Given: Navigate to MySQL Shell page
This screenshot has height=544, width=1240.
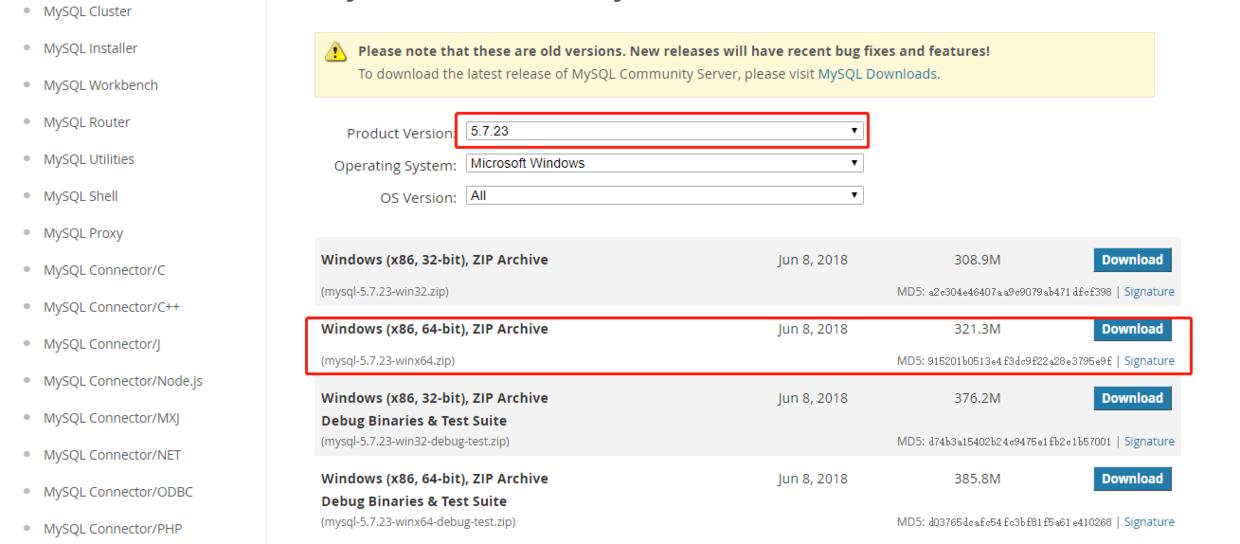Looking at the screenshot, I should 80,196.
